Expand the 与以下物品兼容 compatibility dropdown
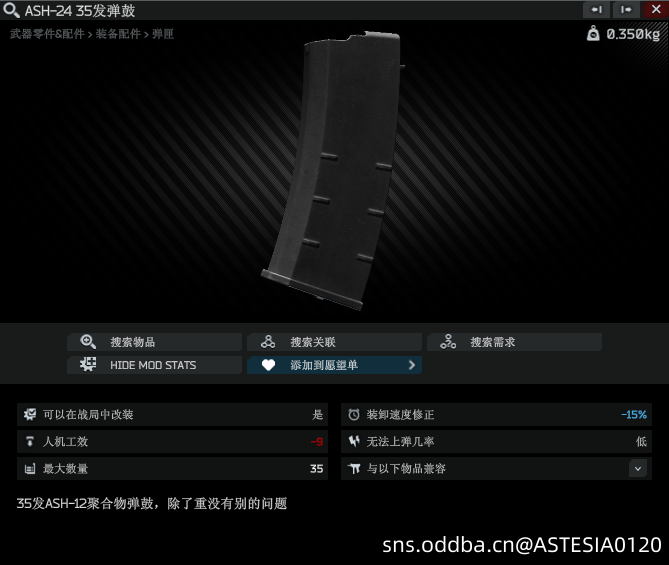The width and height of the screenshot is (669, 565). point(638,469)
